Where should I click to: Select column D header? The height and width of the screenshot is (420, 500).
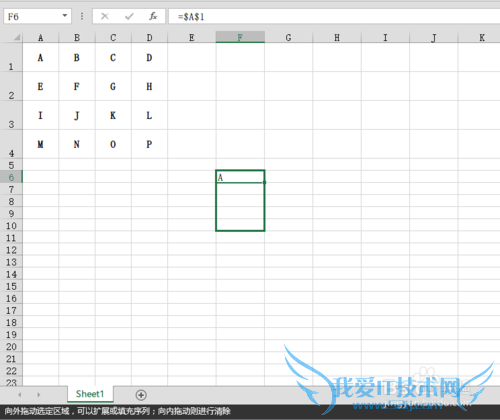[149, 37]
